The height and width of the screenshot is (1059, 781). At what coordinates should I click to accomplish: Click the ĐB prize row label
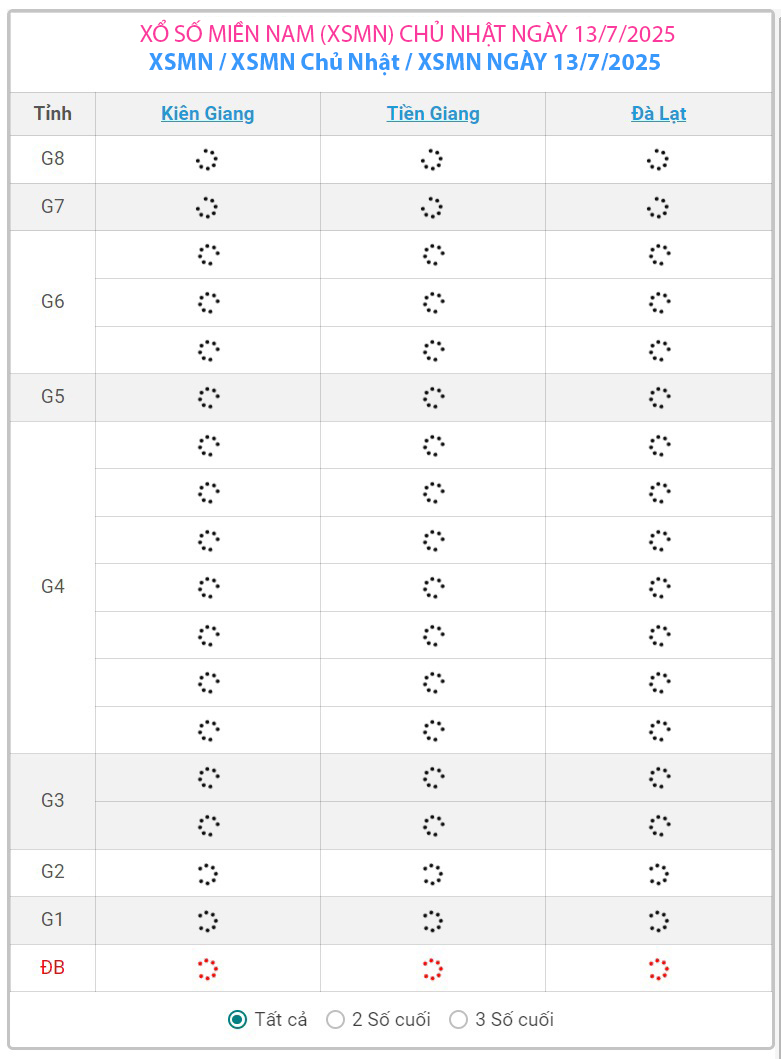(53, 968)
